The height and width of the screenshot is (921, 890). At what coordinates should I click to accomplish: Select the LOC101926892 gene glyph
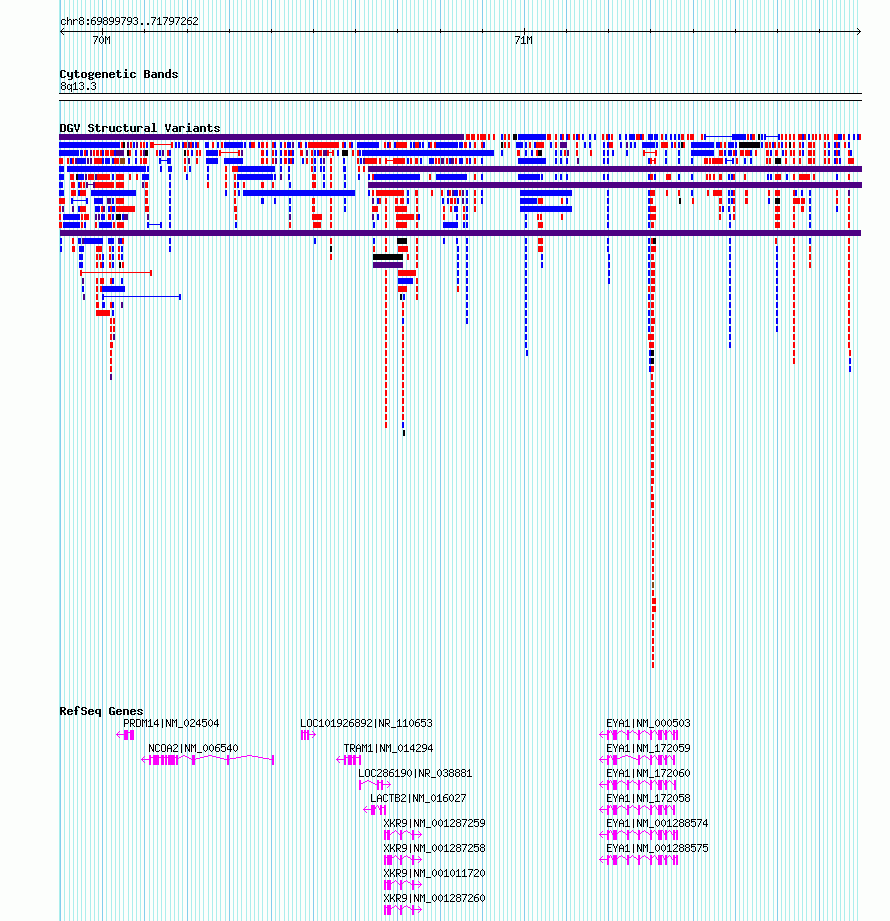(x=308, y=735)
